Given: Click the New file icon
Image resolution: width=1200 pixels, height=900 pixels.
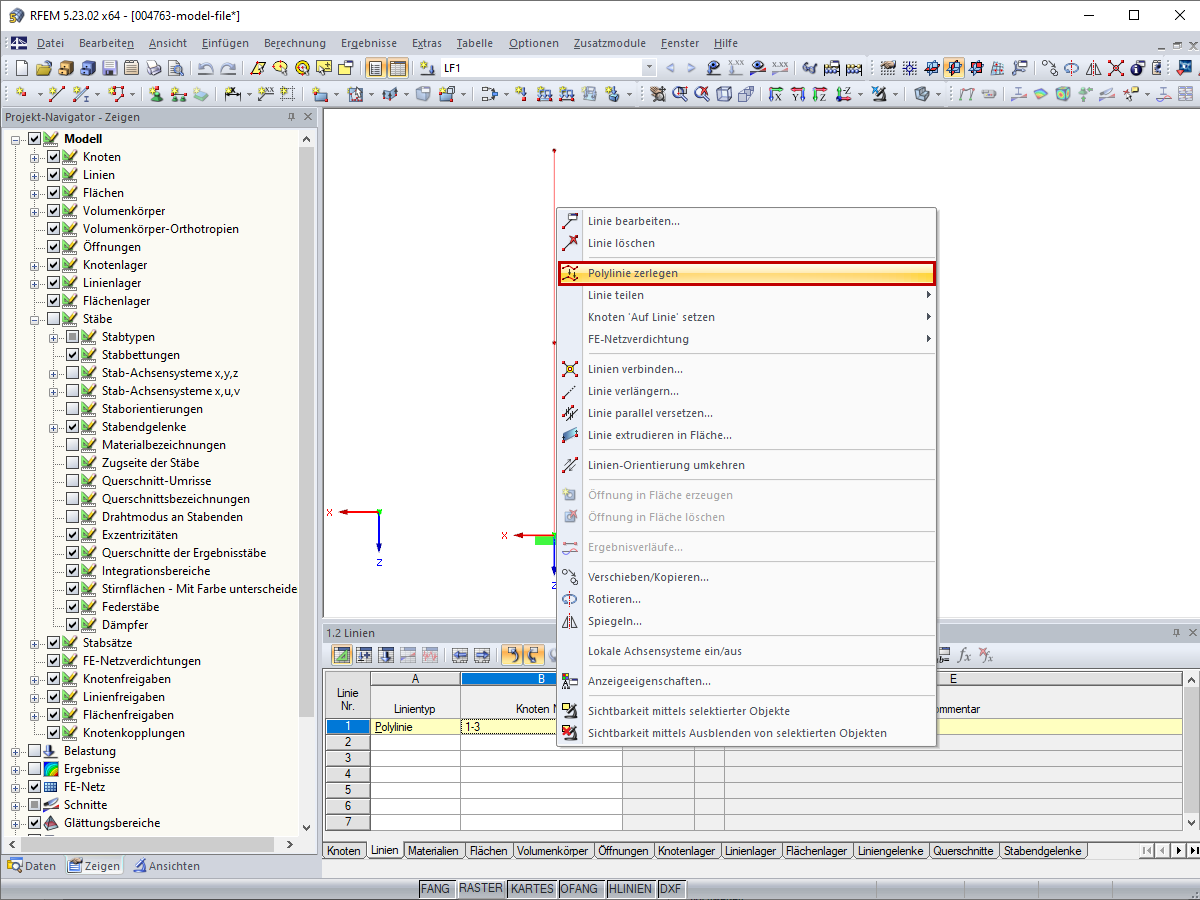Looking at the screenshot, I should (23, 68).
